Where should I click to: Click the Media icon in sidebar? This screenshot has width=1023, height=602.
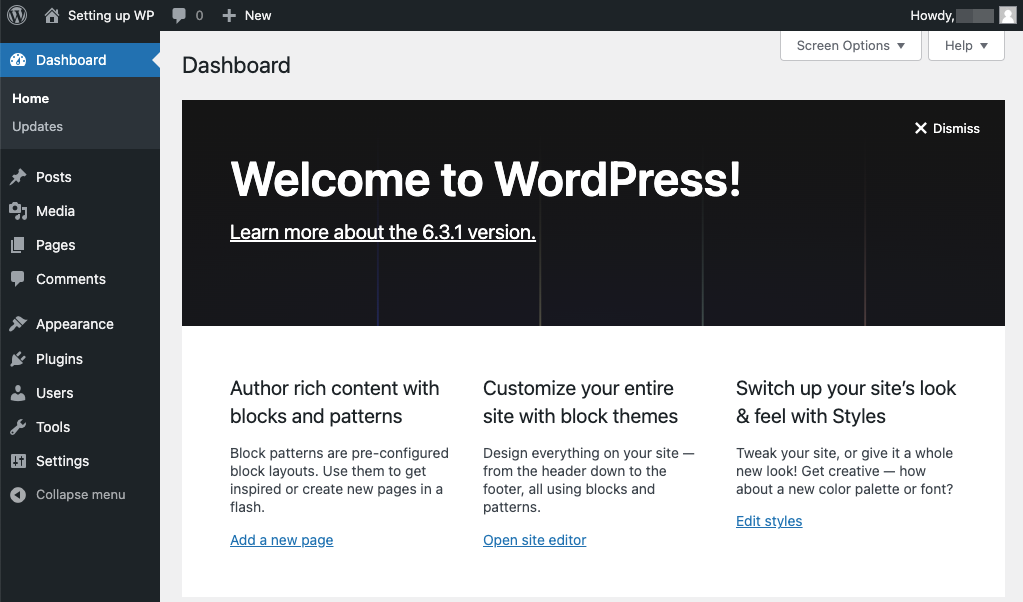pos(18,211)
